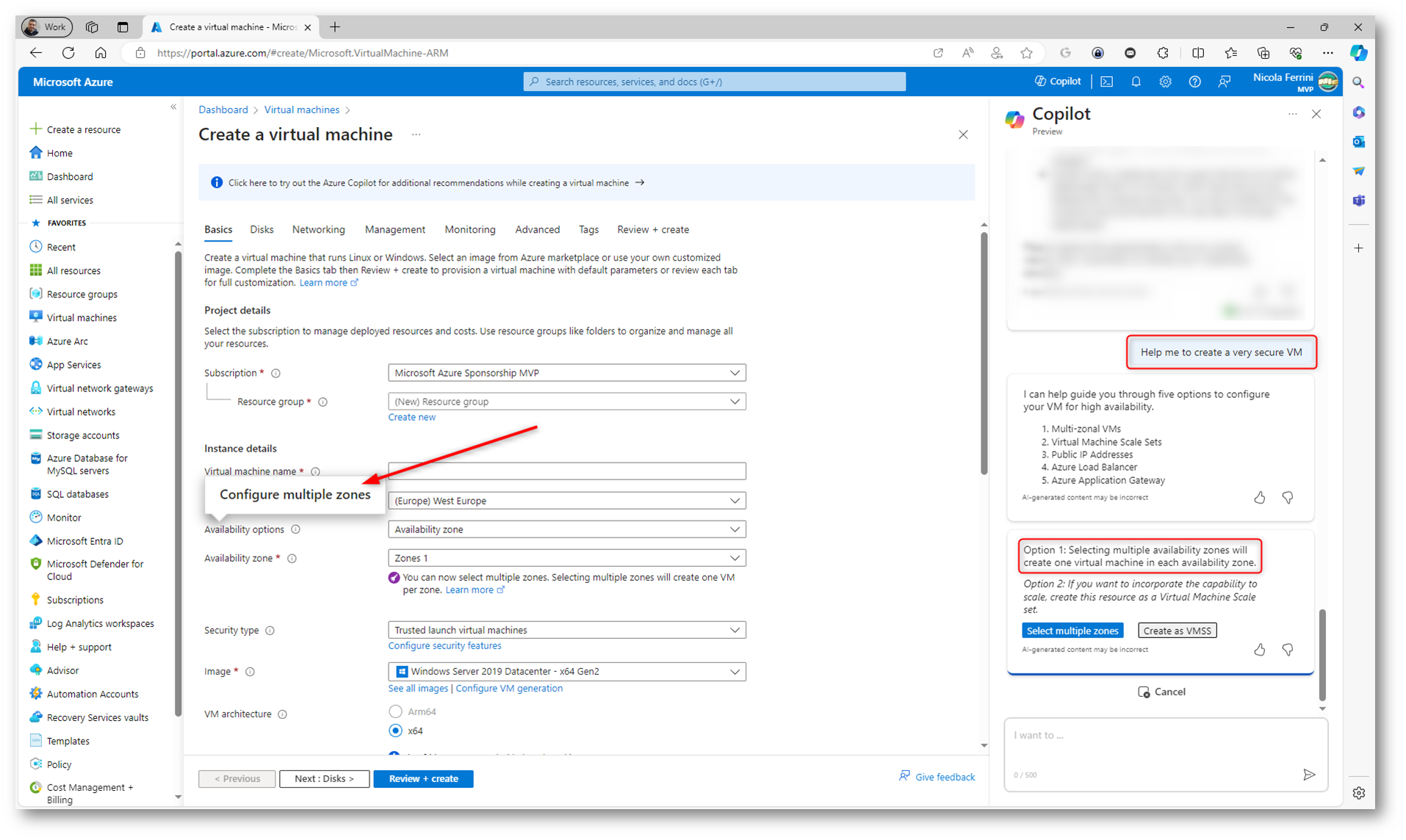This screenshot has height=840, width=1406.
Task: Click the Security type info icon
Action: point(270,630)
